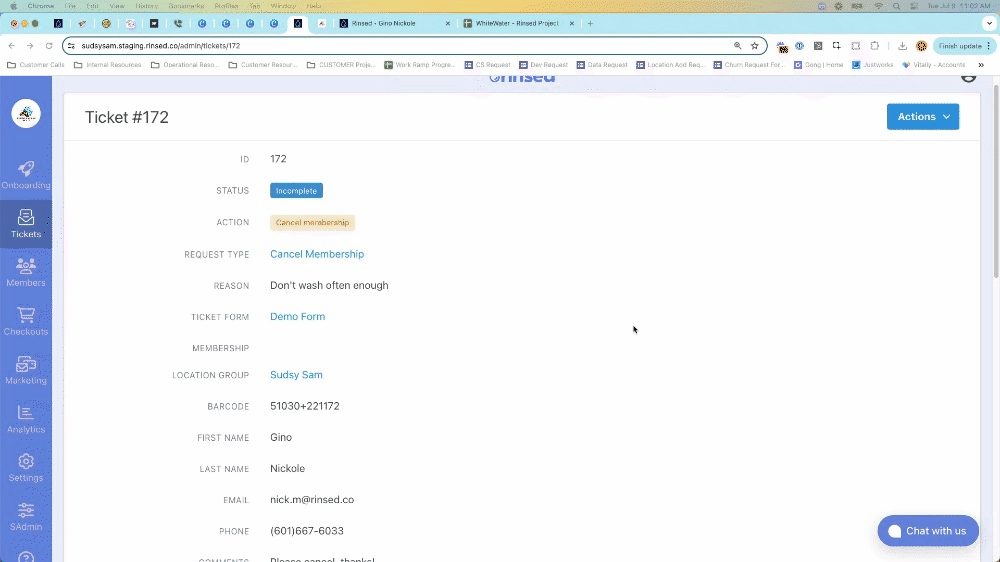Open the macOS Control Center icon
The height and width of the screenshot is (562, 1000).
(914, 6)
